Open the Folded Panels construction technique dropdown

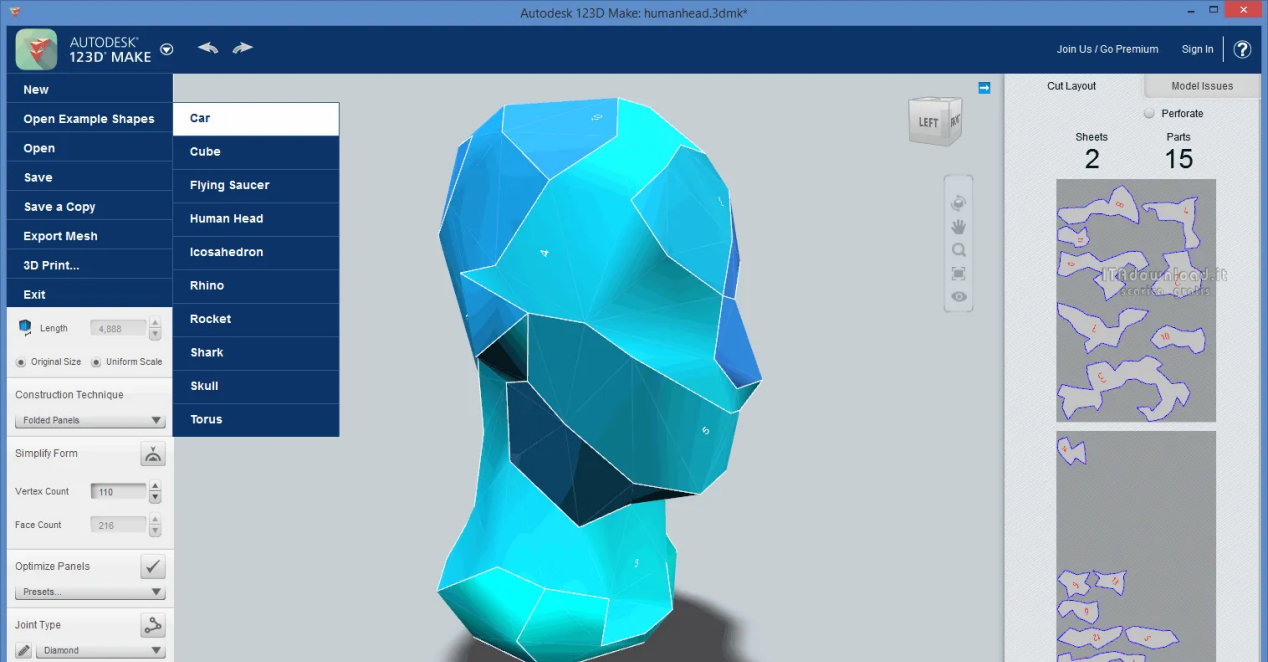click(x=90, y=420)
